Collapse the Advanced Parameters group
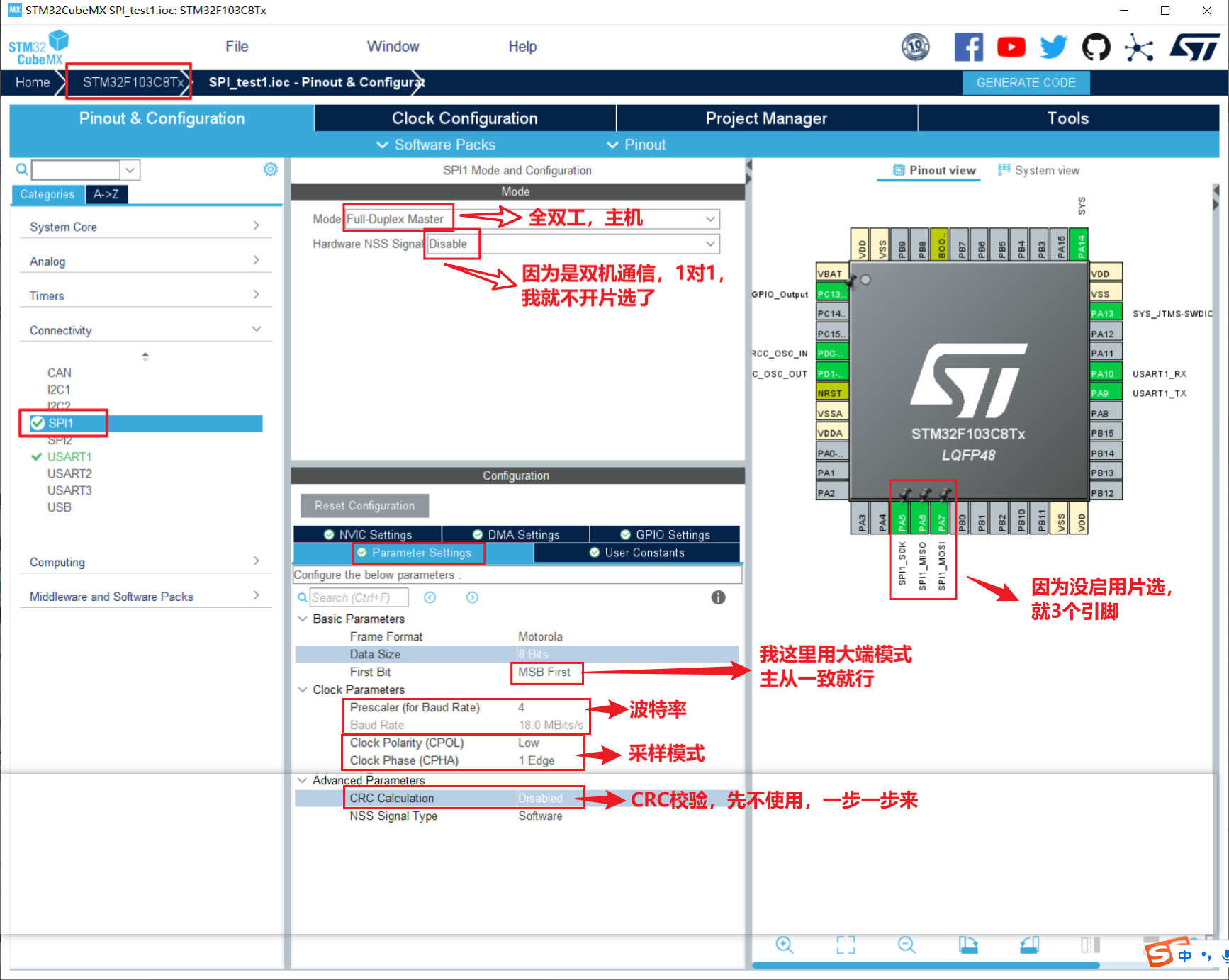This screenshot has height=980, width=1229. click(303, 780)
